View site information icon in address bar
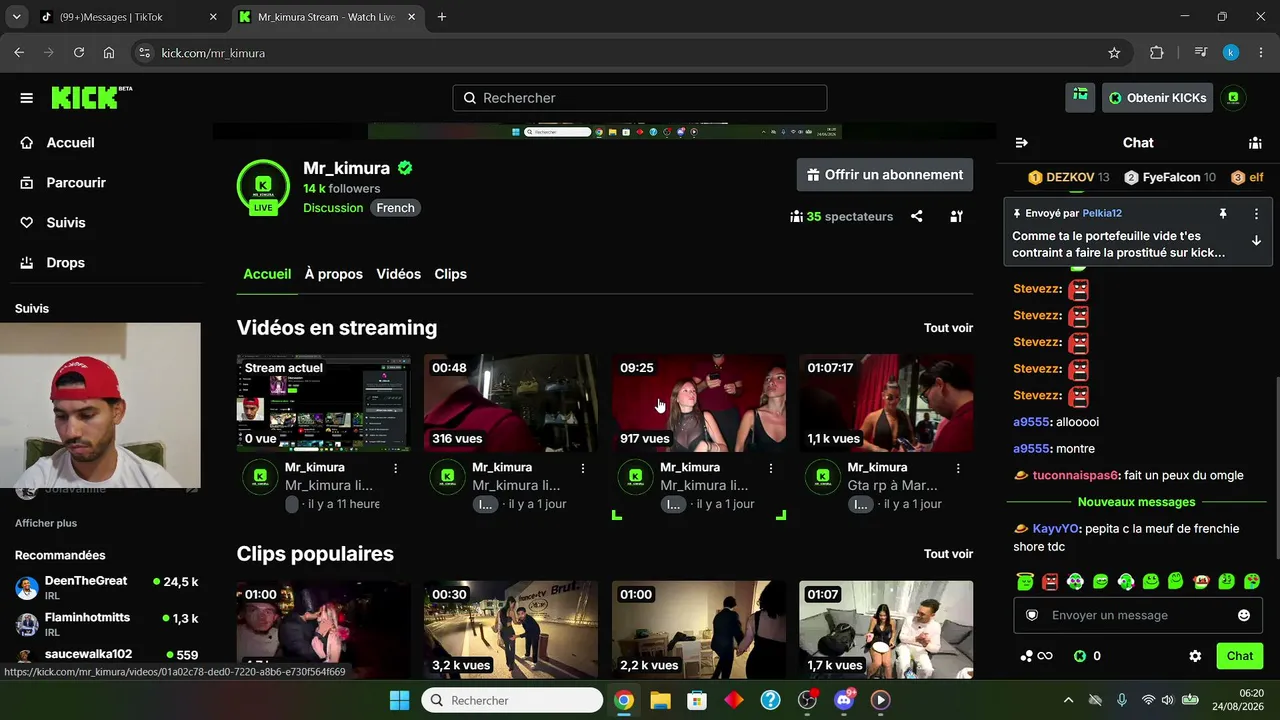The height and width of the screenshot is (720, 1280). point(144,53)
